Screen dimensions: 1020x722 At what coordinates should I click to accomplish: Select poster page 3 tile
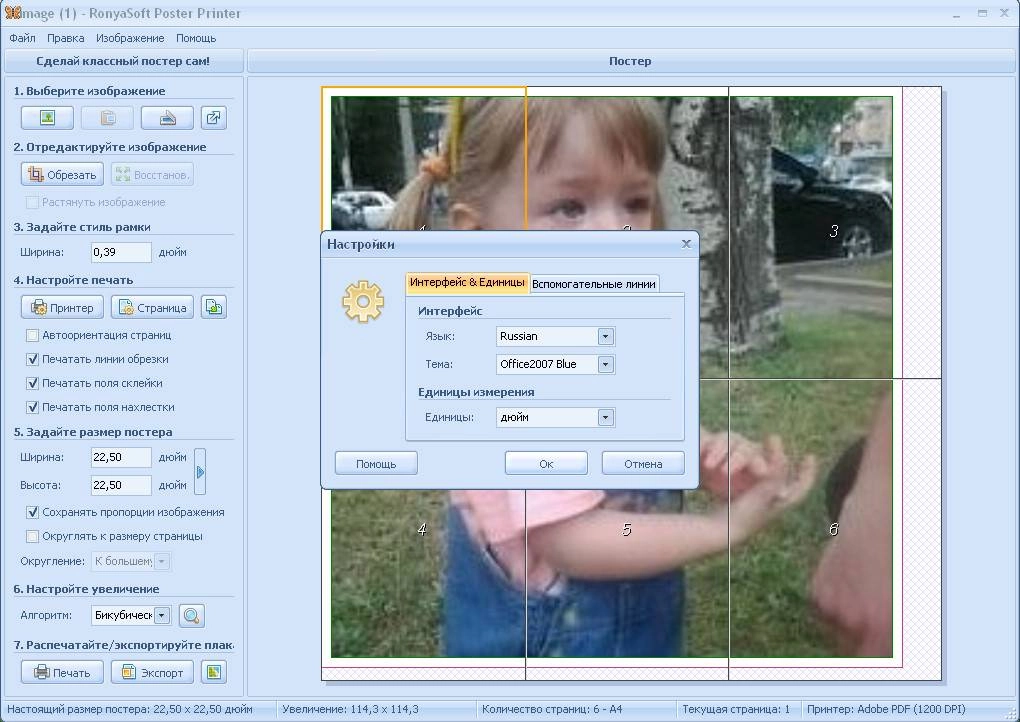tap(835, 232)
